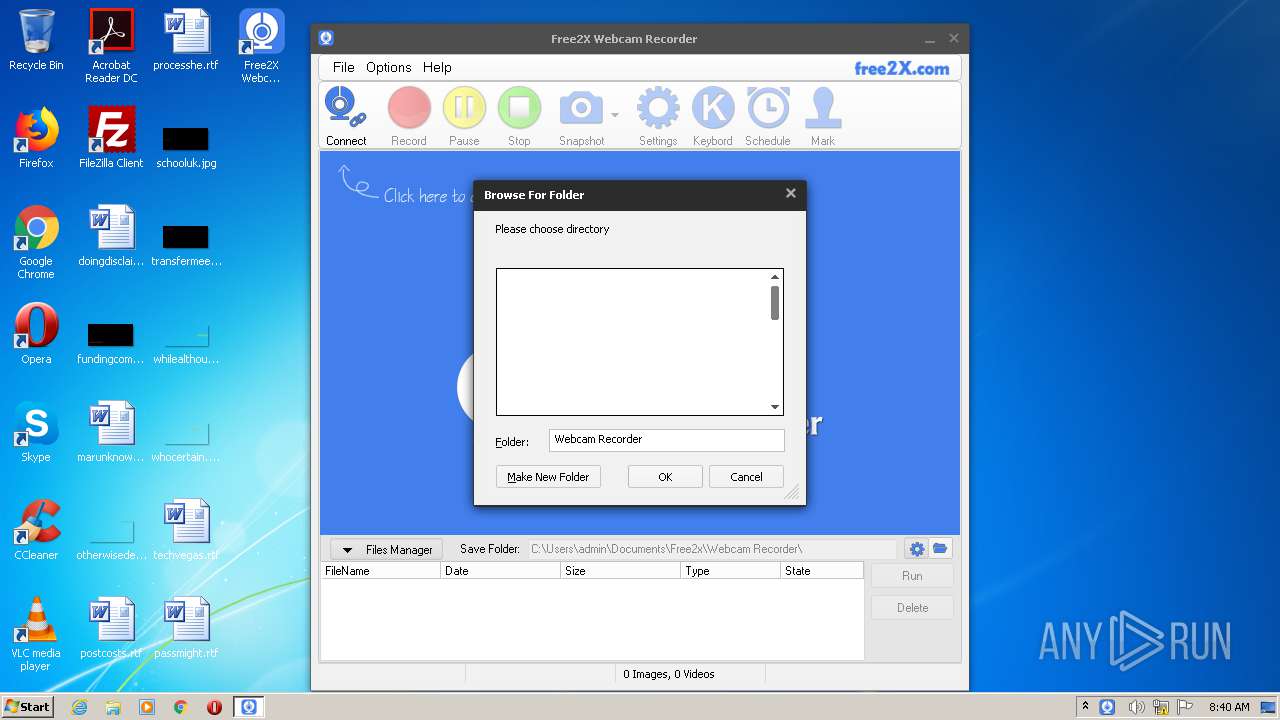The width and height of the screenshot is (1280, 720).
Task: Expand the Snapshot dropdown arrow
Action: pos(615,115)
